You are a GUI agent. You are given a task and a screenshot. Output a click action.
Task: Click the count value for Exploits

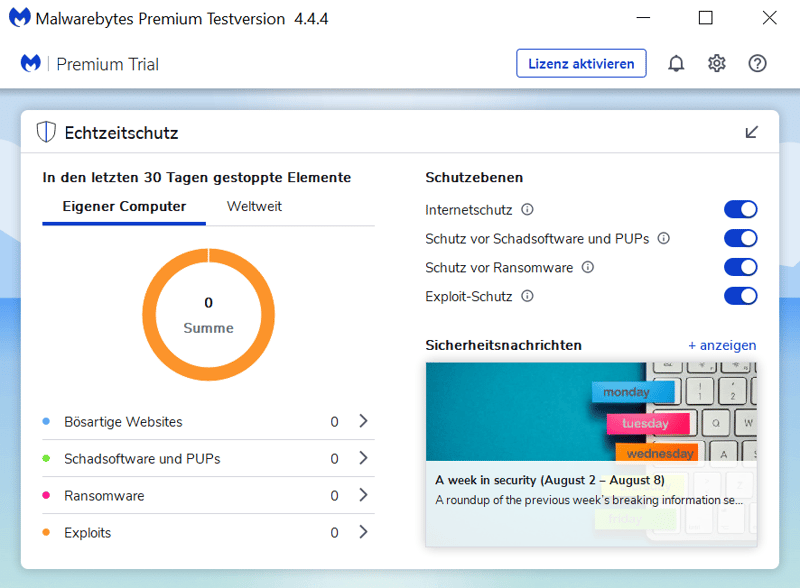tap(334, 533)
